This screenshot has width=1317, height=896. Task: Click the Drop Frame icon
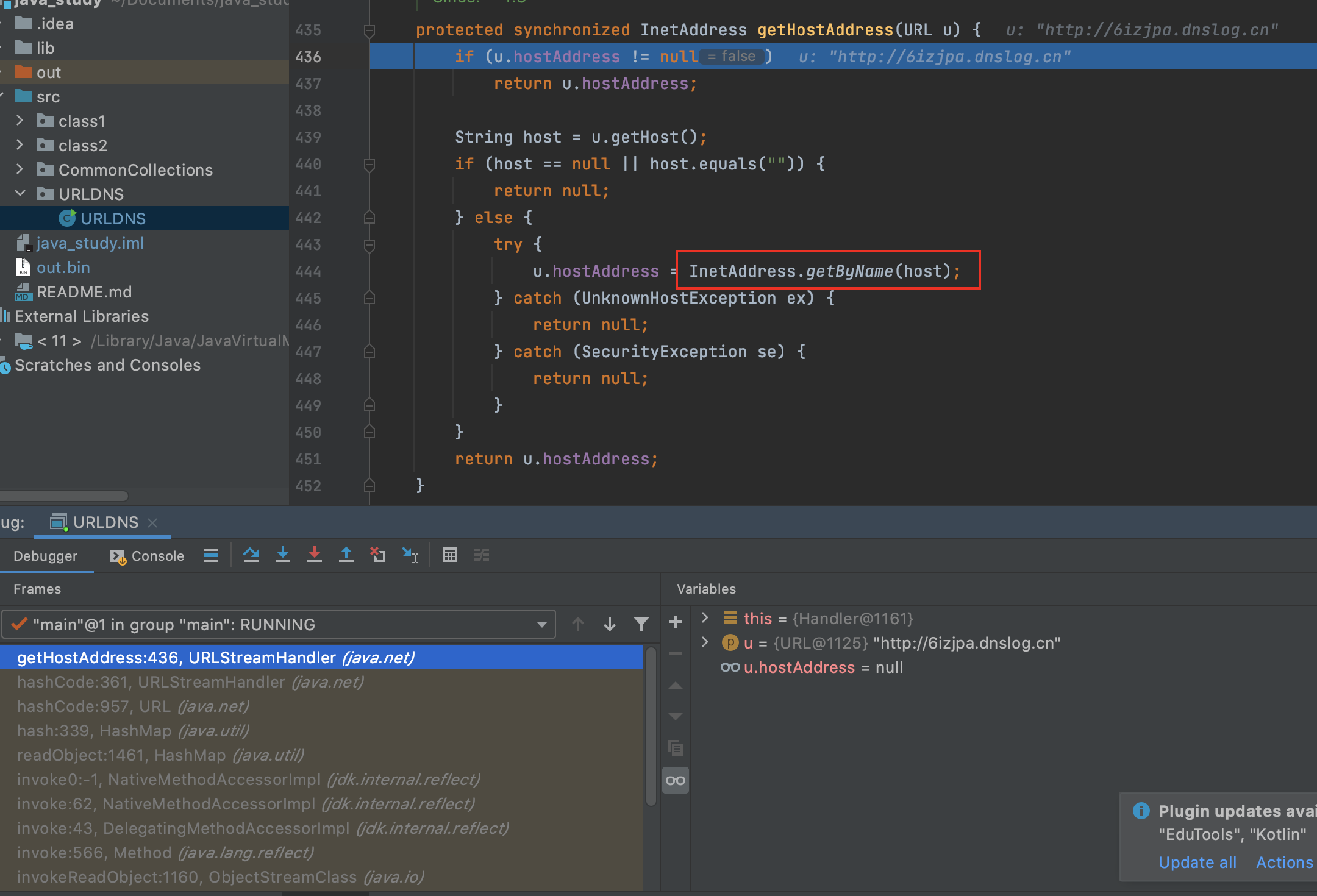click(x=378, y=555)
